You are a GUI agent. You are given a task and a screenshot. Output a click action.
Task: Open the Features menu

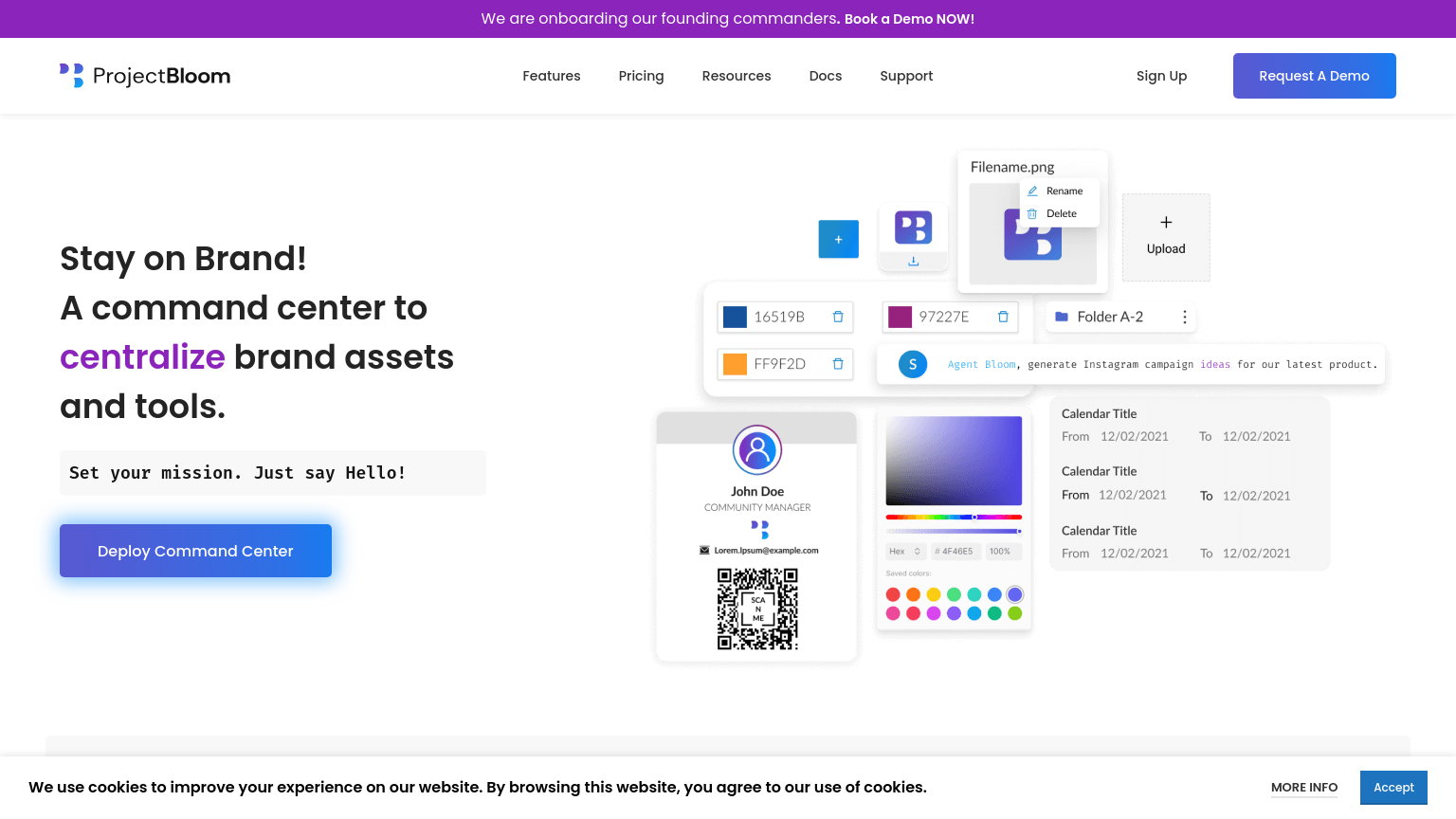click(551, 76)
